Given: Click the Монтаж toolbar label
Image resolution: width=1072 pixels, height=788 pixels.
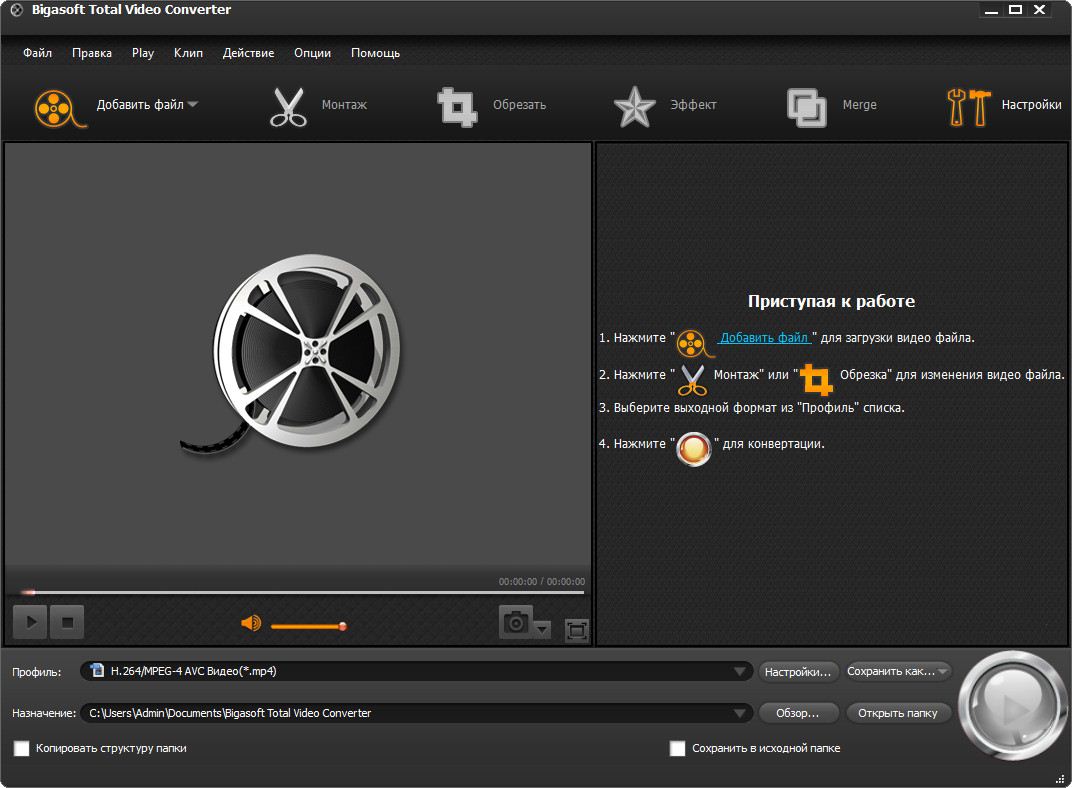Looking at the screenshot, I should 344,105.
